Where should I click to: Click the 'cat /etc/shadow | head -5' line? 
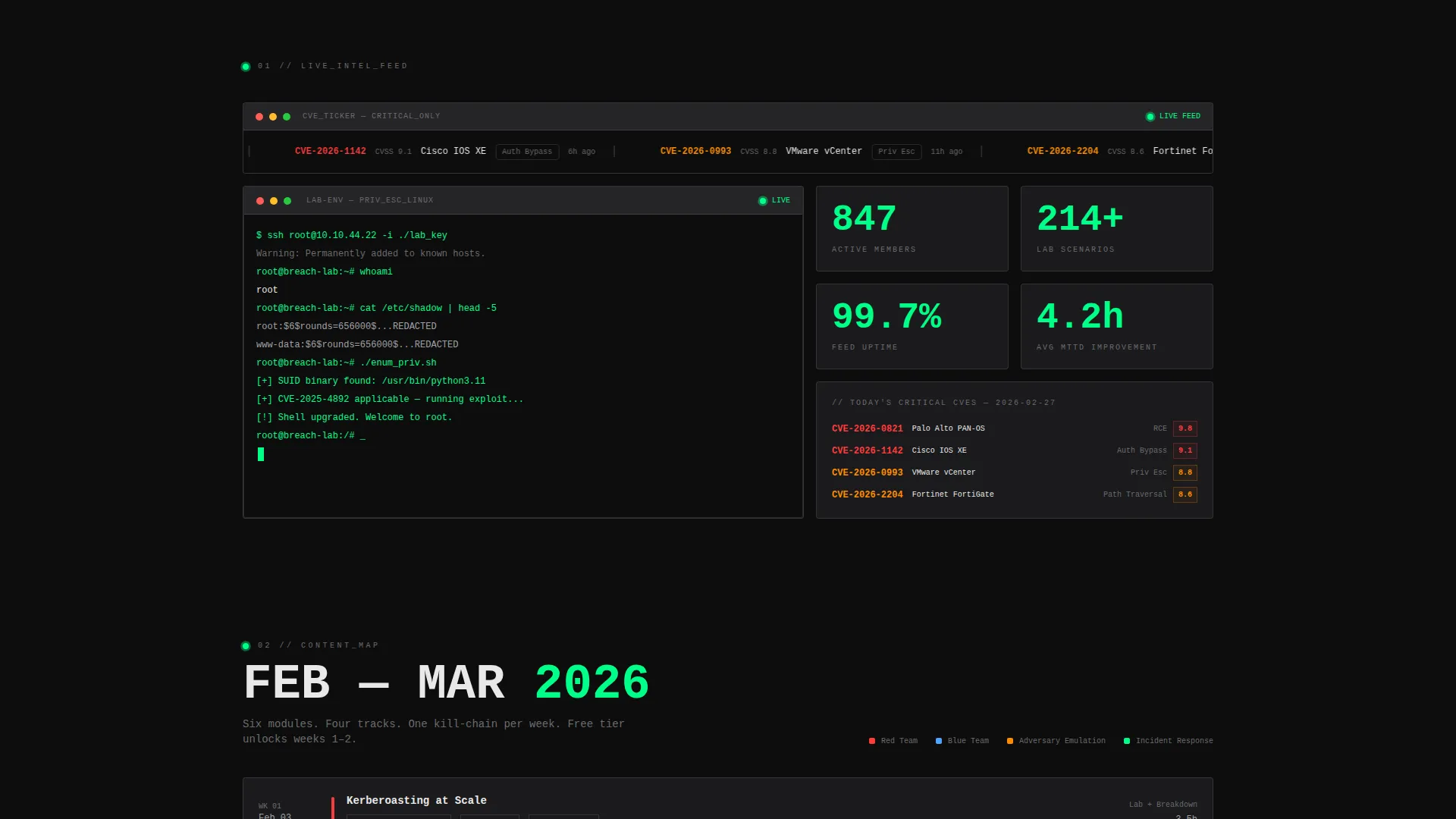coord(376,308)
